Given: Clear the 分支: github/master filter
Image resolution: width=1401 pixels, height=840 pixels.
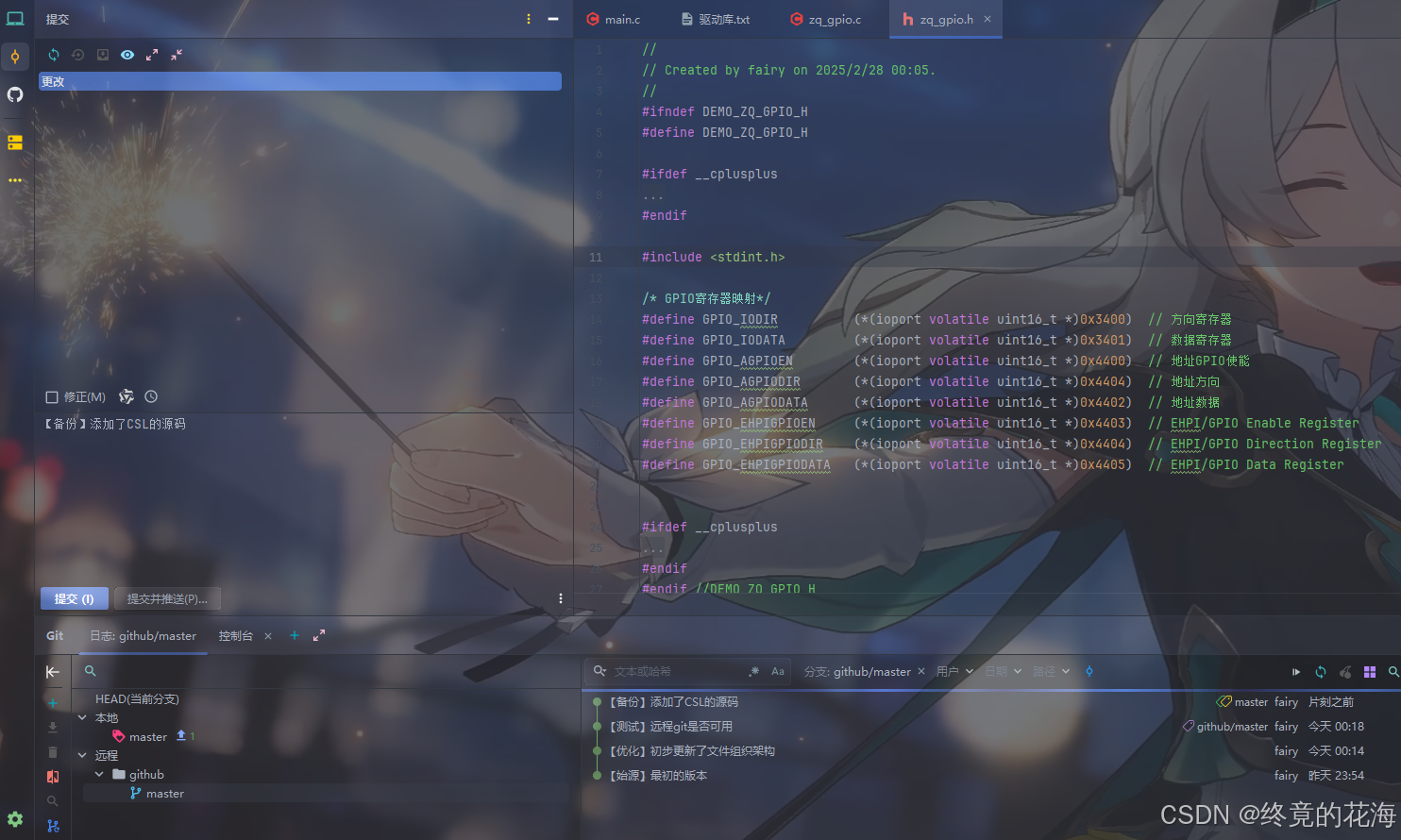Looking at the screenshot, I should click(921, 671).
